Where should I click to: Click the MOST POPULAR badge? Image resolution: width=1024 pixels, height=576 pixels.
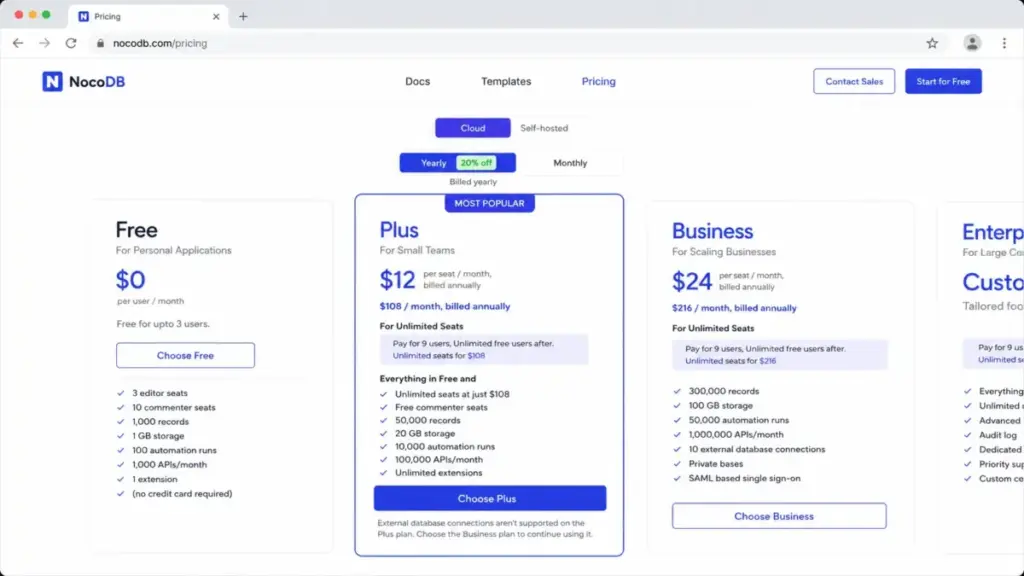pos(489,203)
